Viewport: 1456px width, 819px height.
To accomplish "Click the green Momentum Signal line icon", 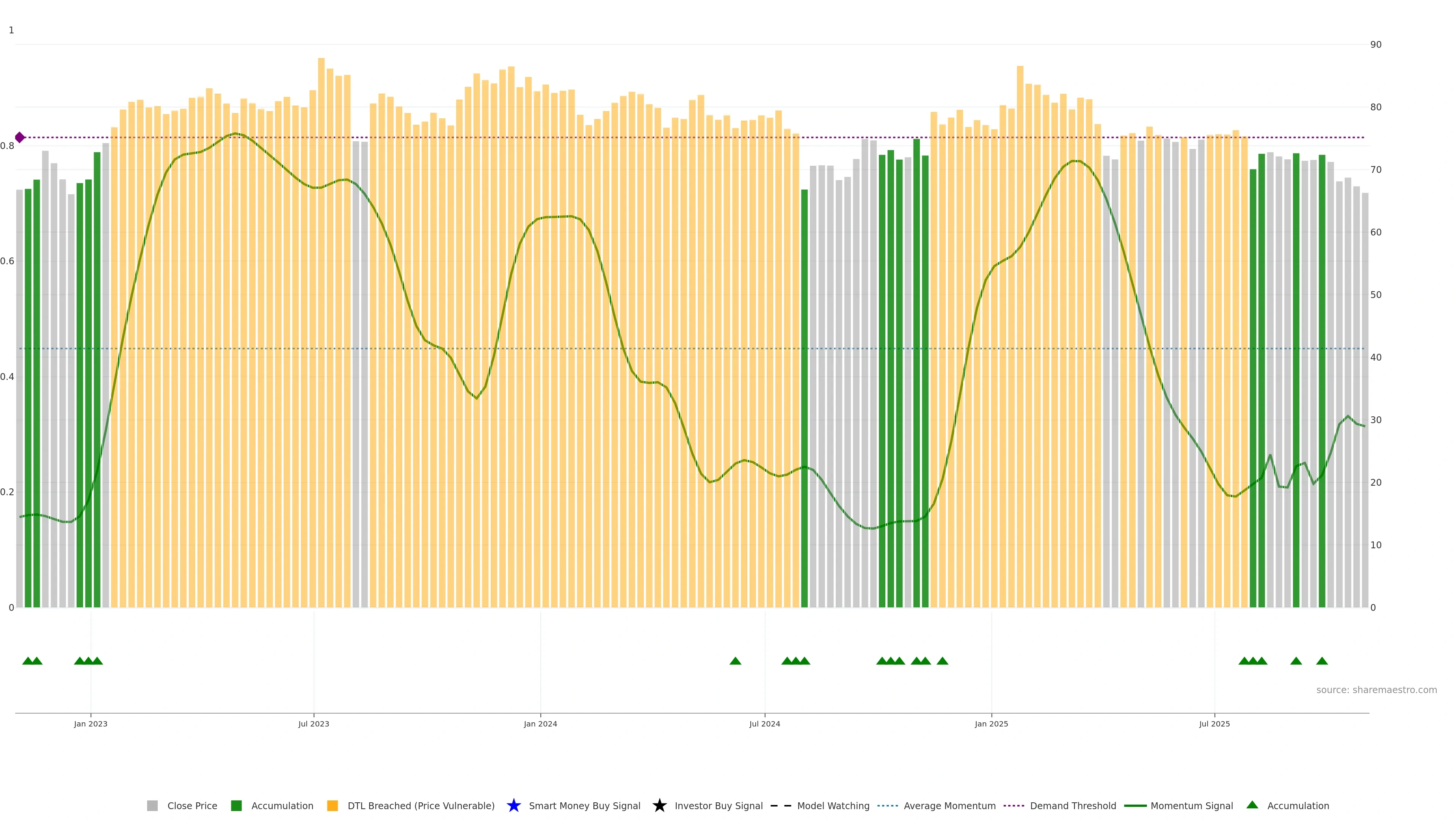I will tap(1135, 806).
